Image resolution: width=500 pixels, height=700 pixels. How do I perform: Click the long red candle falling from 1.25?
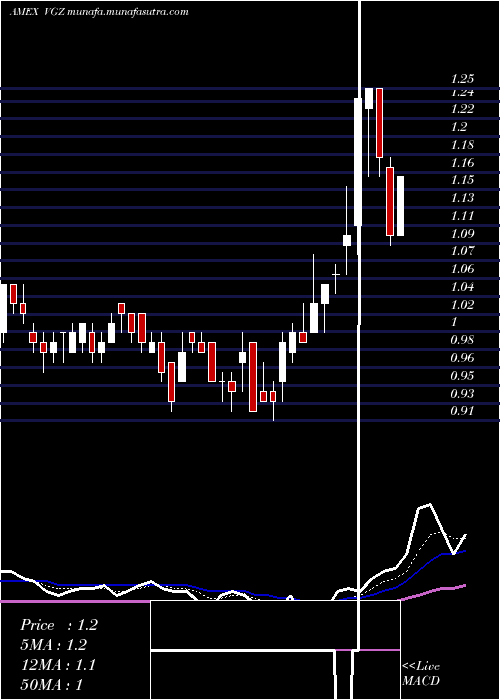(379, 123)
